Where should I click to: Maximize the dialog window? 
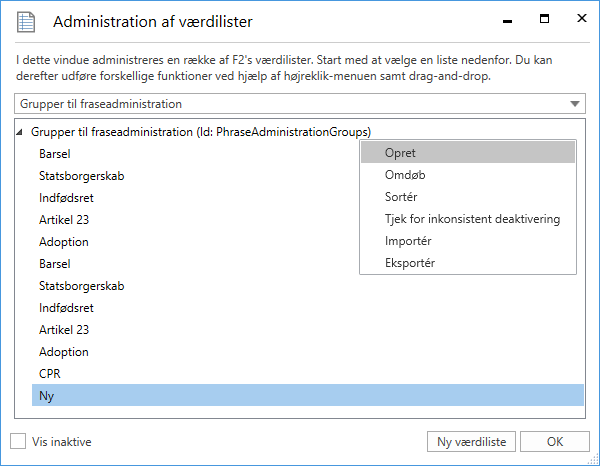tap(544, 19)
